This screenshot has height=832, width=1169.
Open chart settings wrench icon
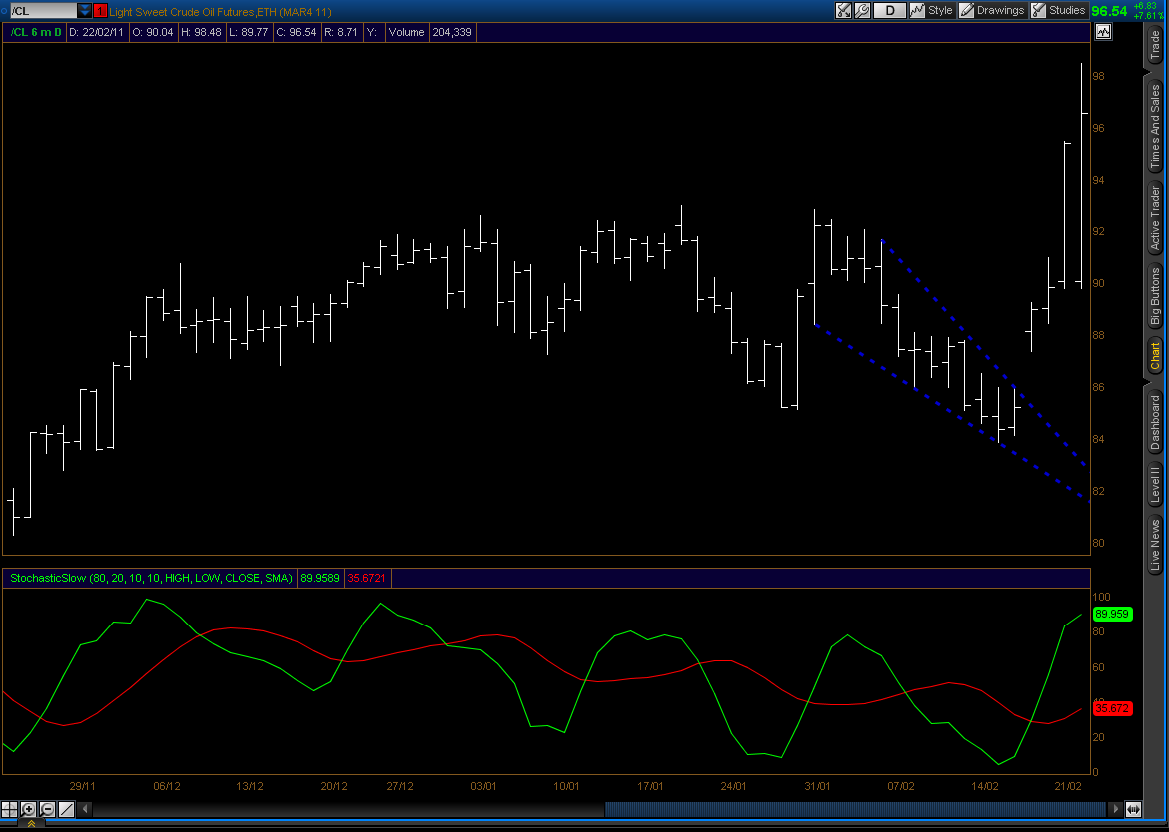point(862,10)
